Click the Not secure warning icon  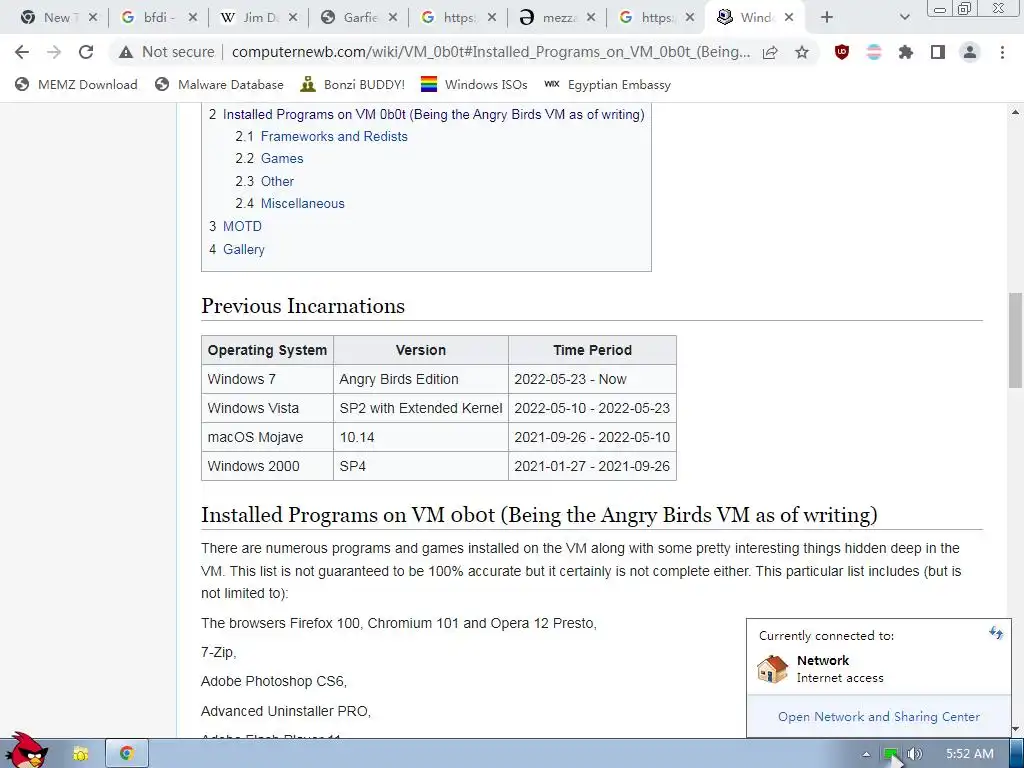click(x=126, y=52)
